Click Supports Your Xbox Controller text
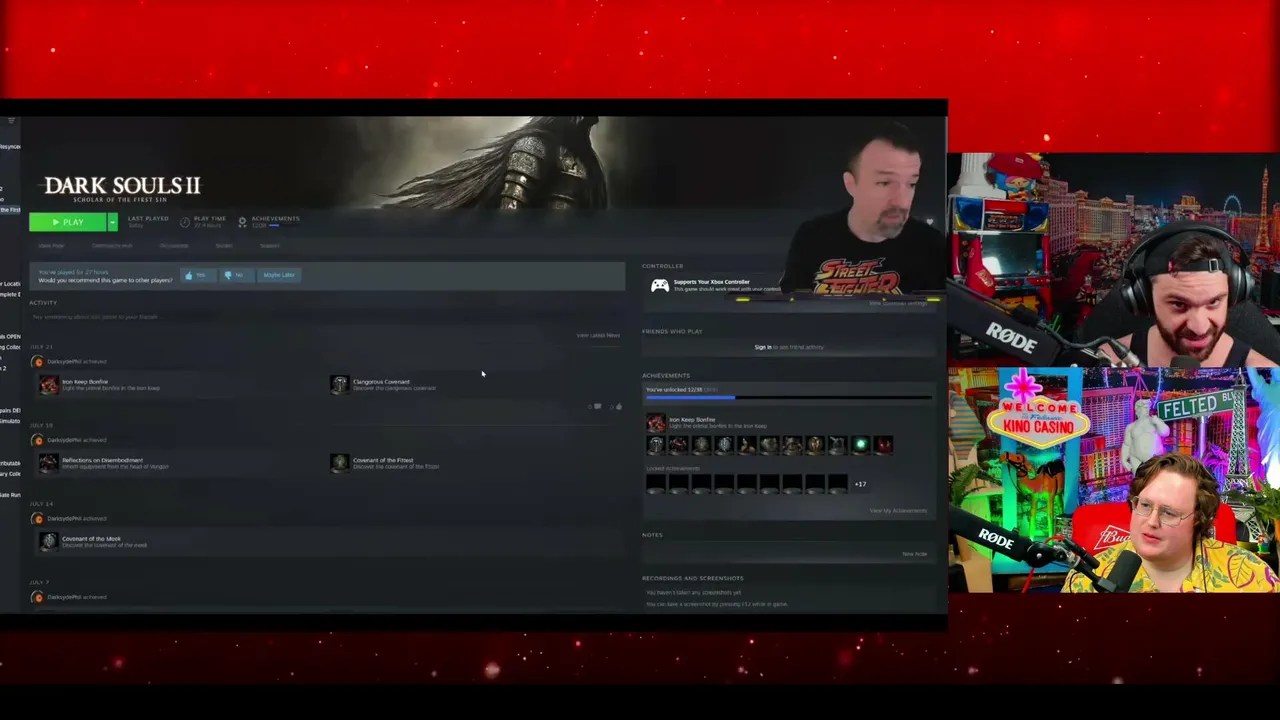 (x=711, y=282)
